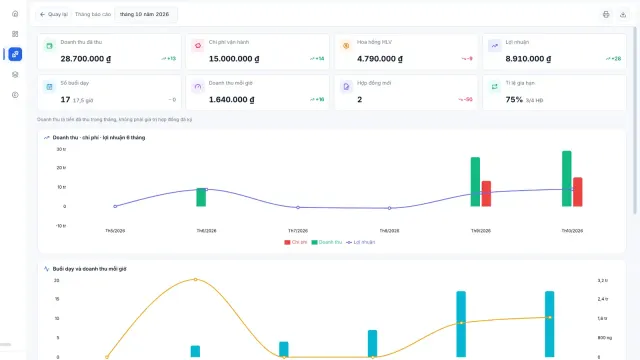Viewport: 640px width, 360px height.
Task: Click the pink piggy icon on Chi phí vận hành
Action: (198, 46)
